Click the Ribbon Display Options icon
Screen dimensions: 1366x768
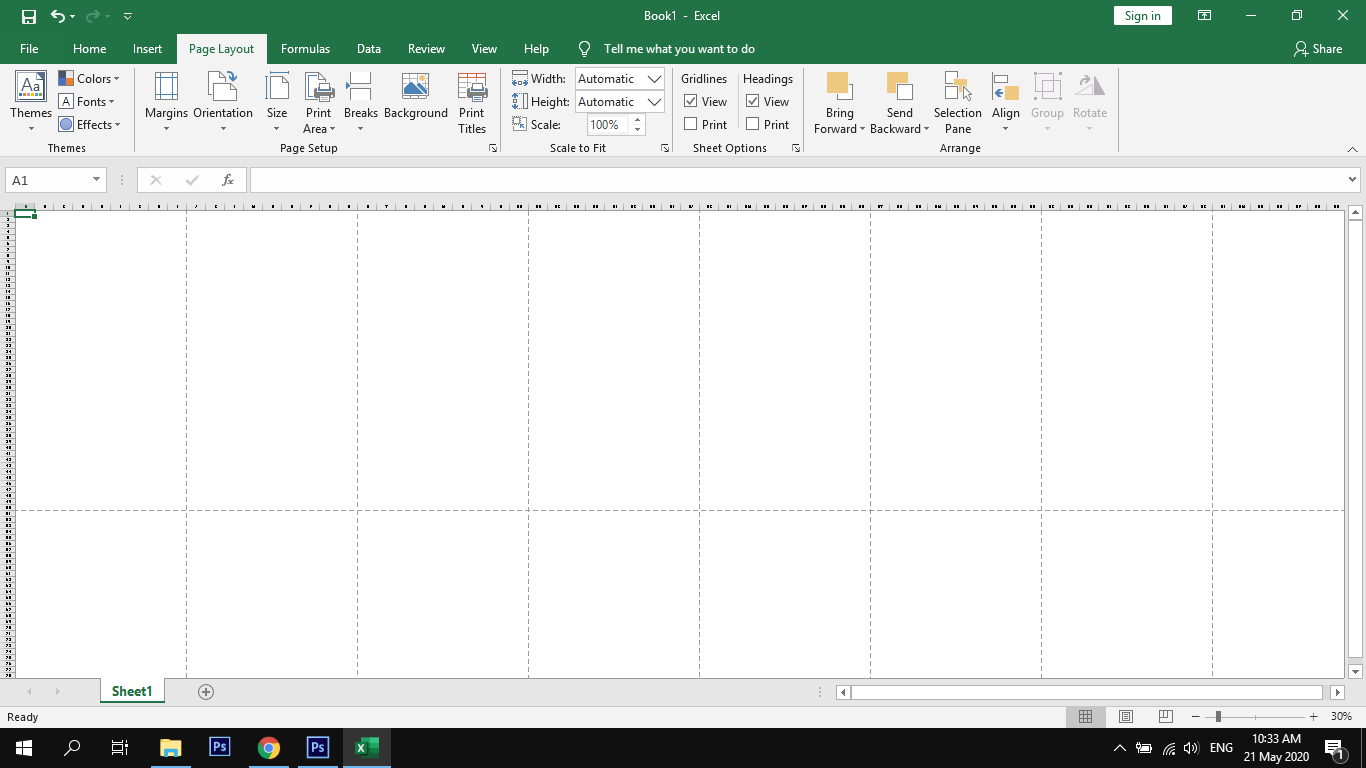coord(1205,16)
